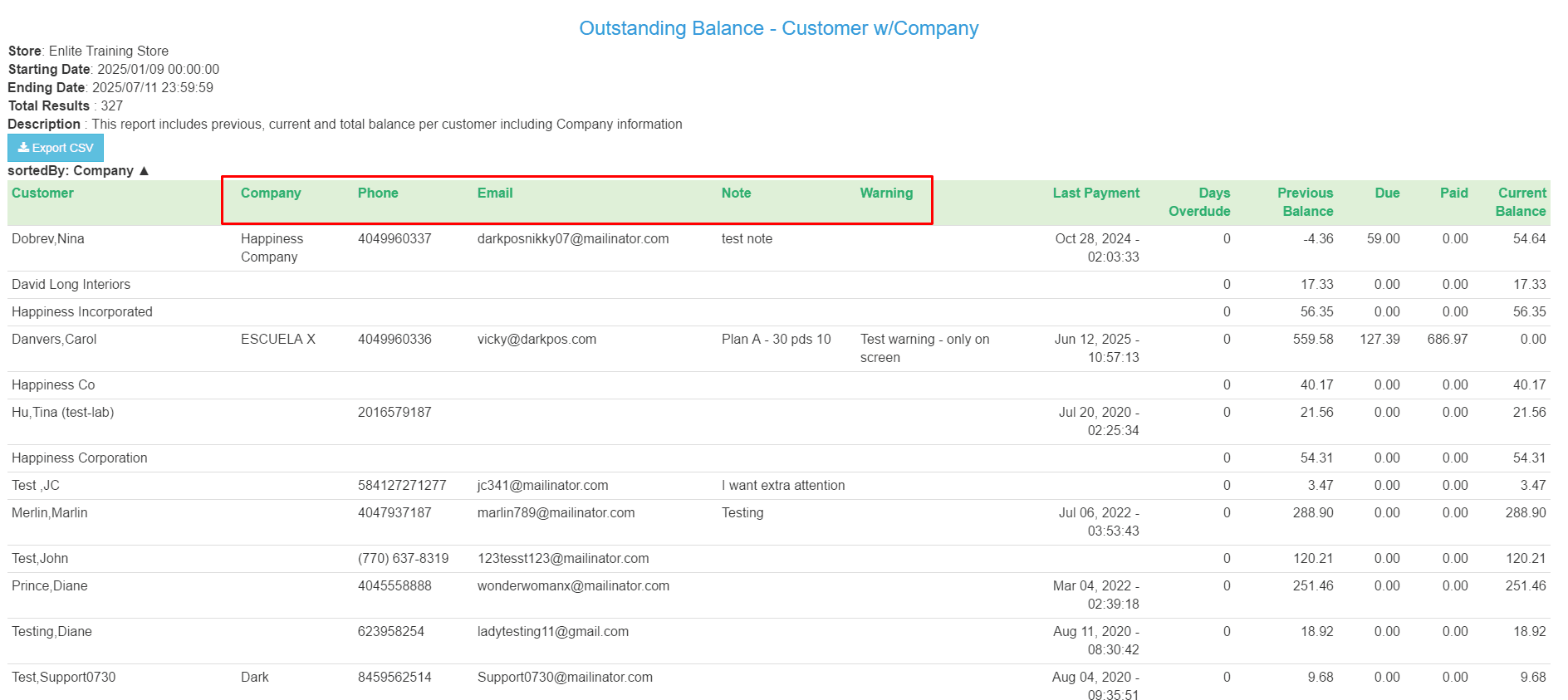Click the Happiness Company cell

pos(272,247)
